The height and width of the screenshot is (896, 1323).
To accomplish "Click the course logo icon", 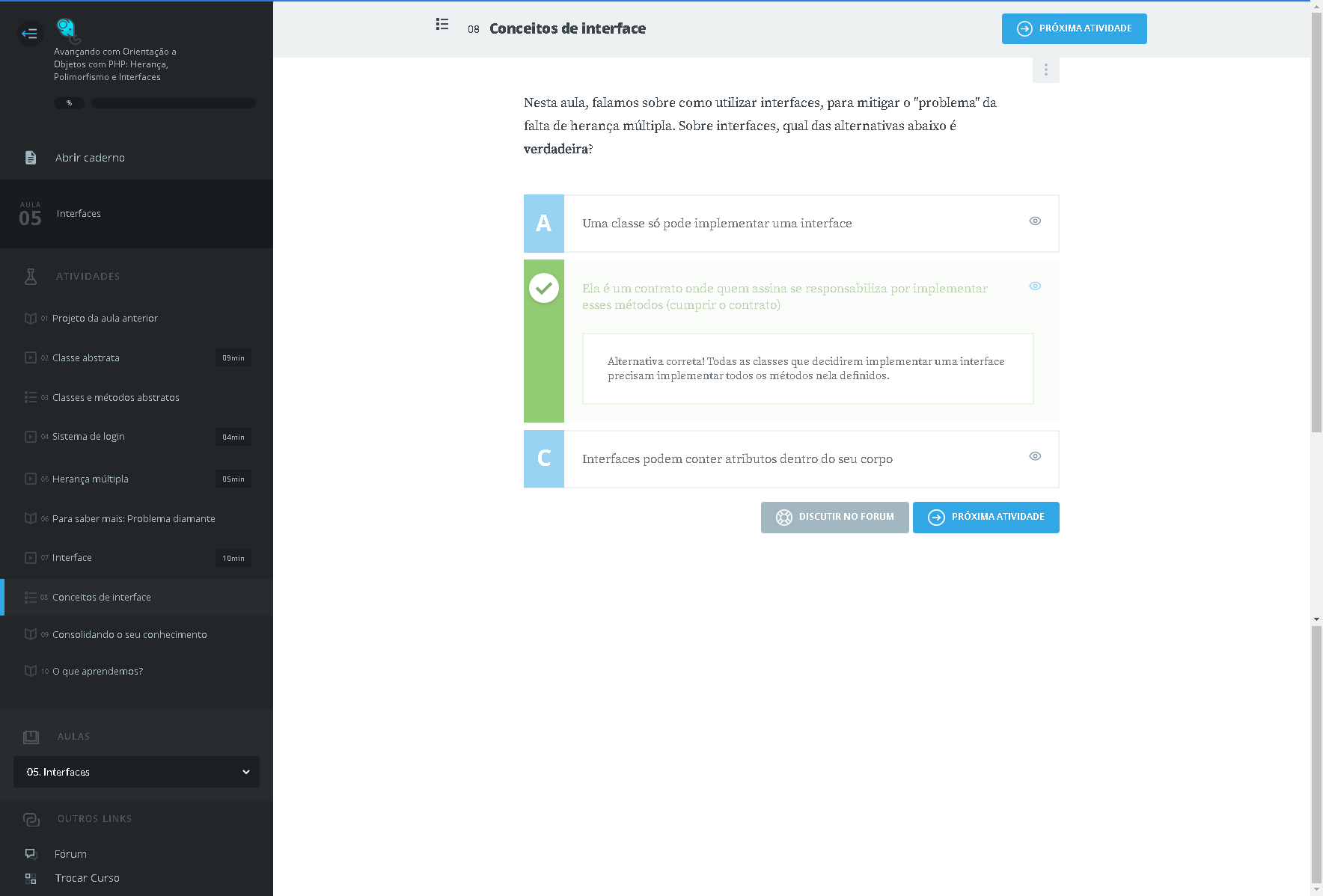I will click(67, 30).
